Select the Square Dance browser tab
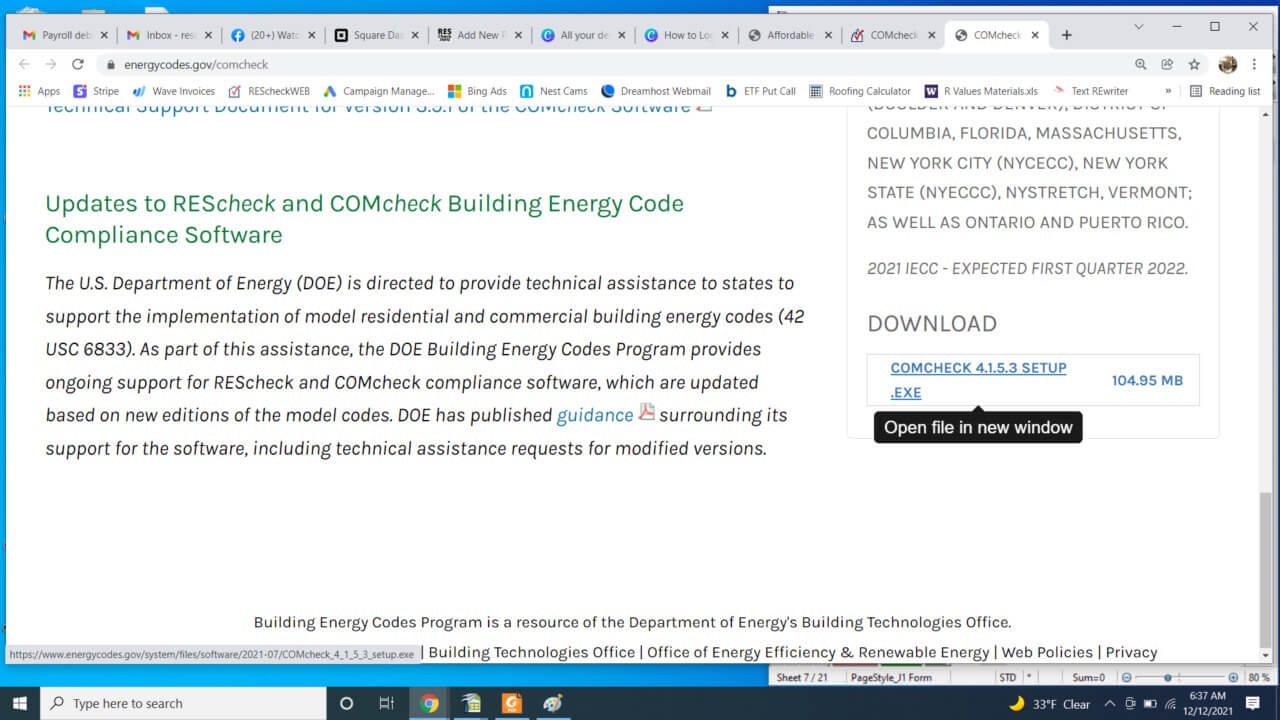 tap(374, 32)
